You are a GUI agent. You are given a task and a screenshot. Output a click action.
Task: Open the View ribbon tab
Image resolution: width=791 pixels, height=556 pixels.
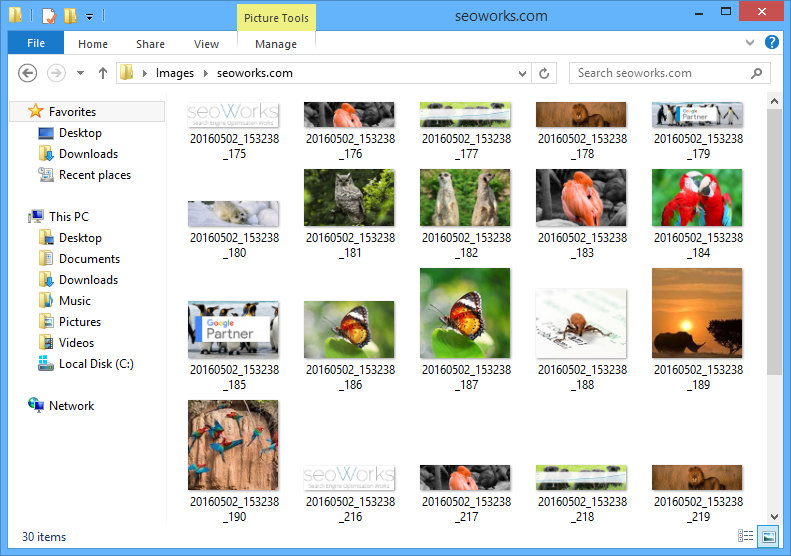tap(206, 44)
